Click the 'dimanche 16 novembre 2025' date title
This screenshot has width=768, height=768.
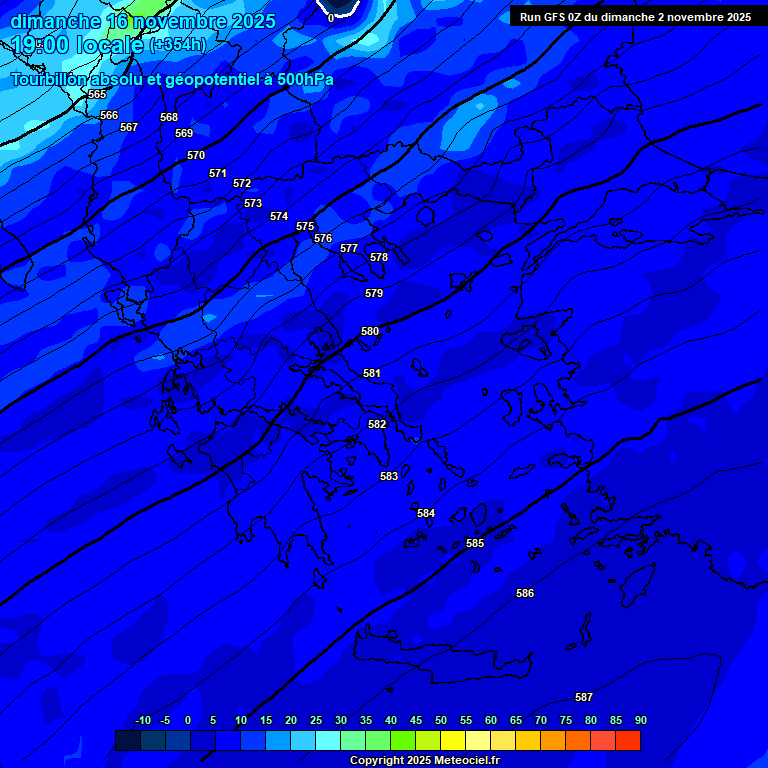coord(142,21)
